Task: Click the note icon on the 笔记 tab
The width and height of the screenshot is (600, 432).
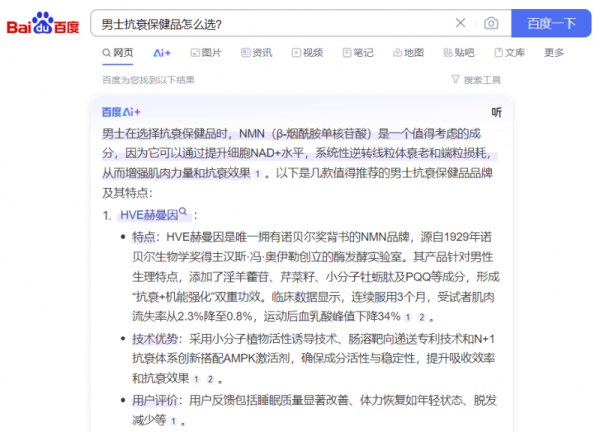Action: tap(347, 53)
